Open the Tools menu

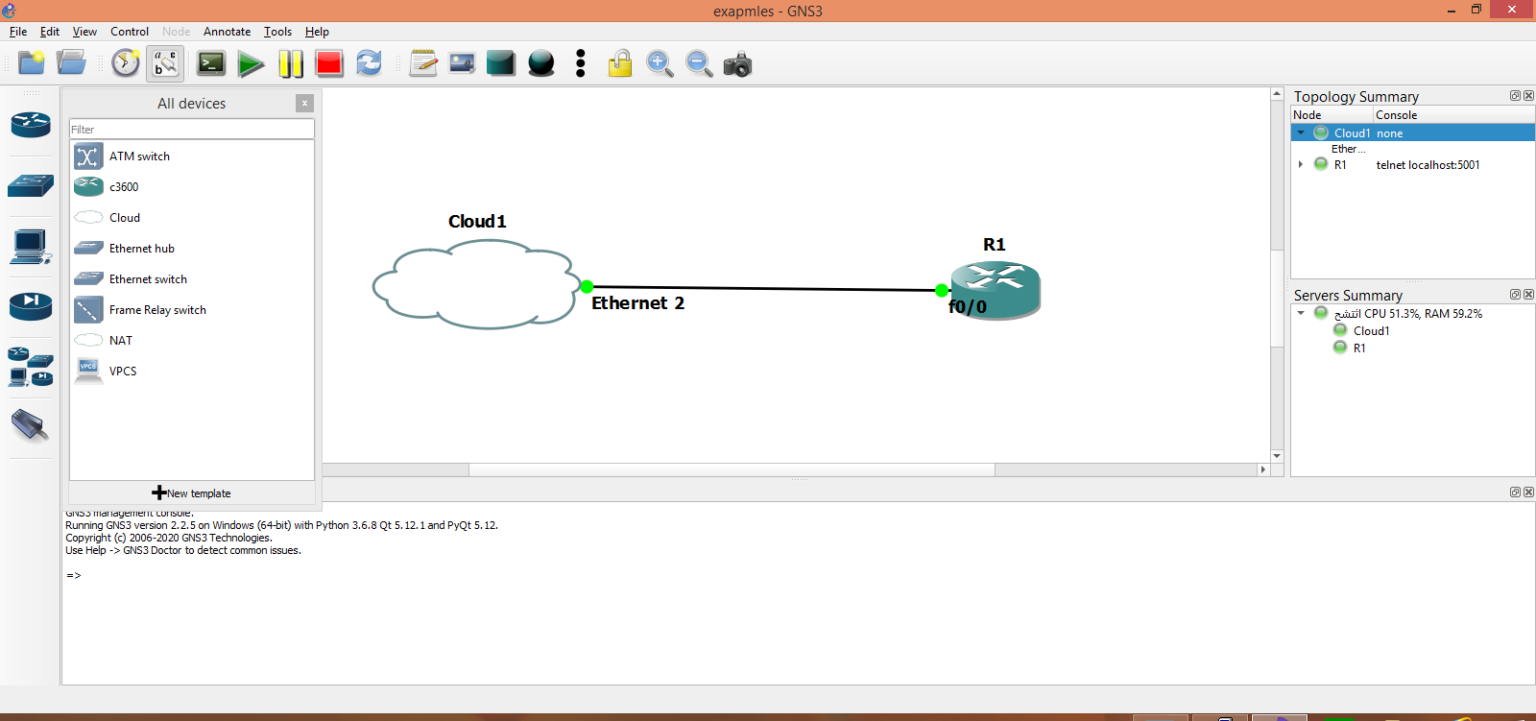point(277,32)
